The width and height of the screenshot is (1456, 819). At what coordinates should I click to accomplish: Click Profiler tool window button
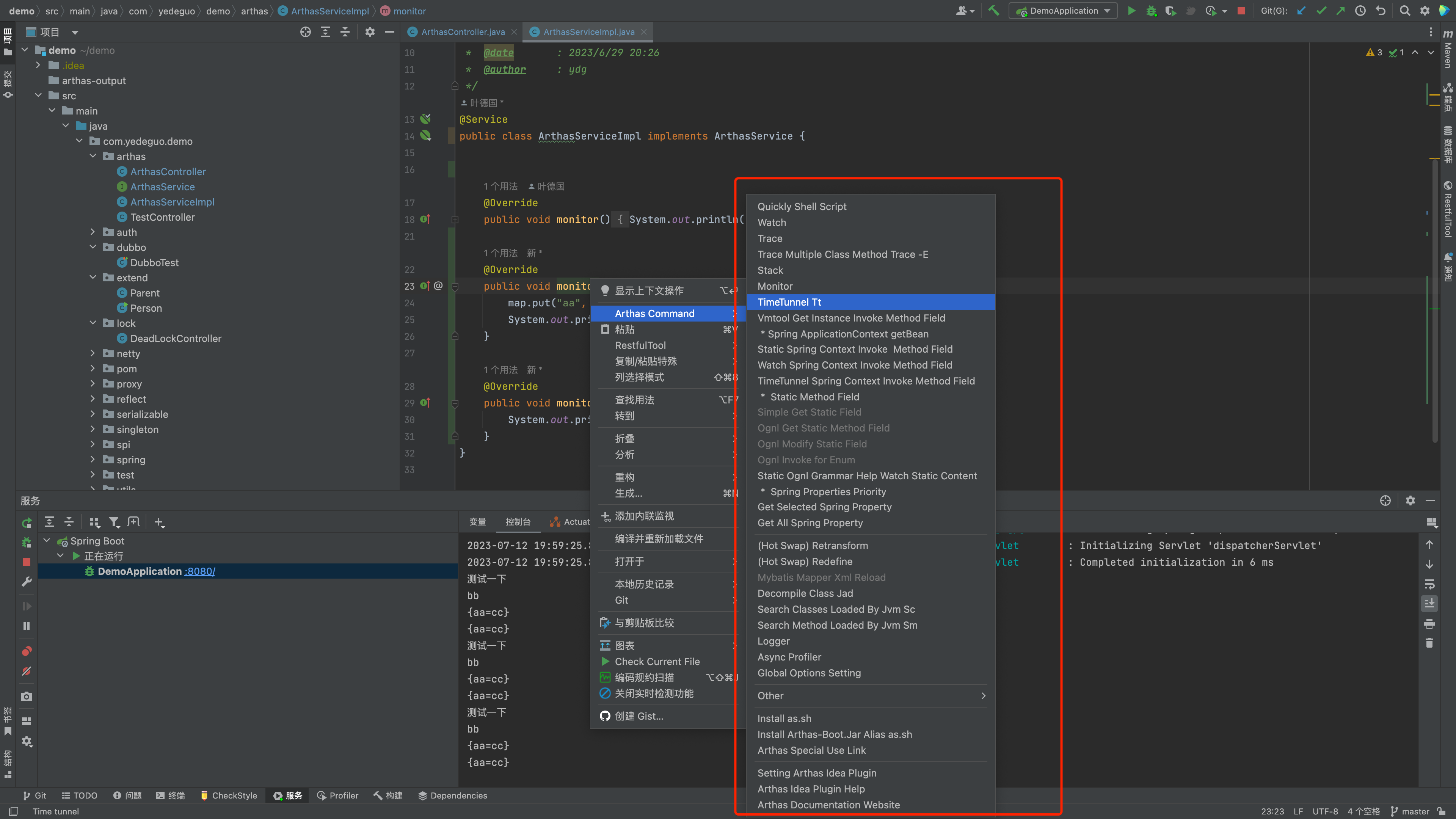pyautogui.click(x=337, y=795)
